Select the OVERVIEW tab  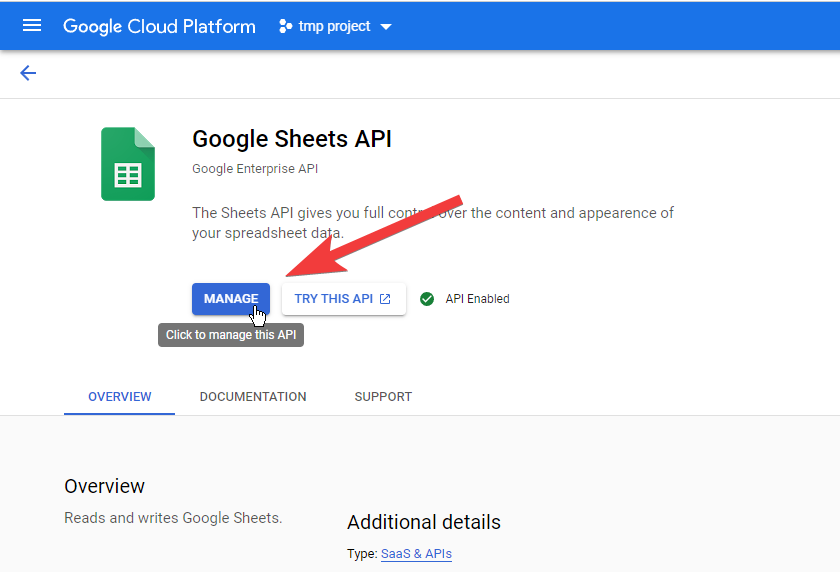coord(120,397)
